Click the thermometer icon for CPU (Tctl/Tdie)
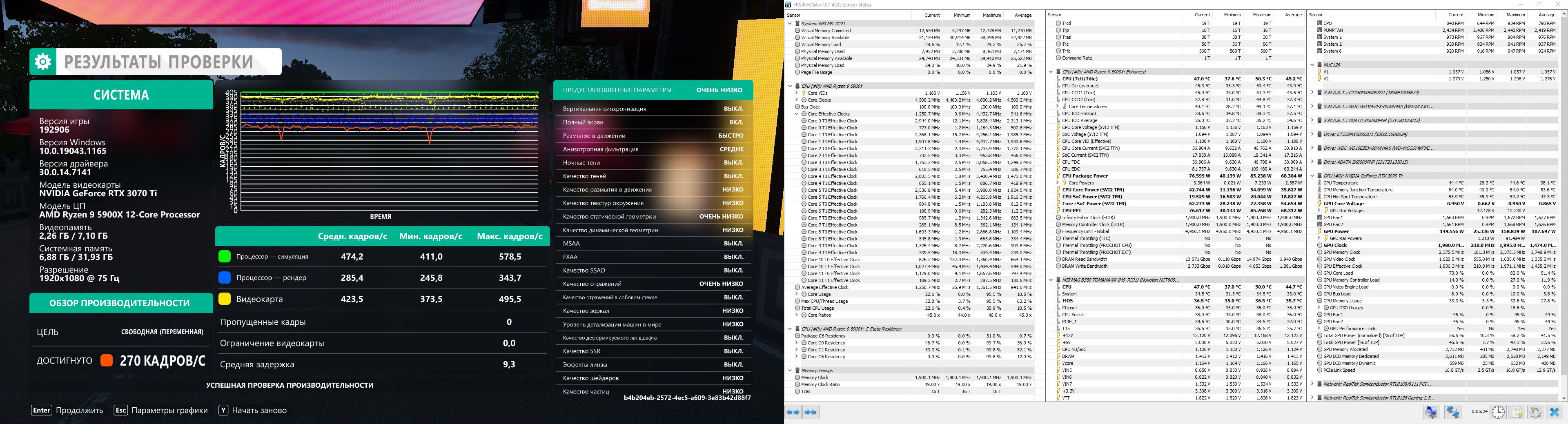Viewport: 1568px width, 424px height. 1058,78
